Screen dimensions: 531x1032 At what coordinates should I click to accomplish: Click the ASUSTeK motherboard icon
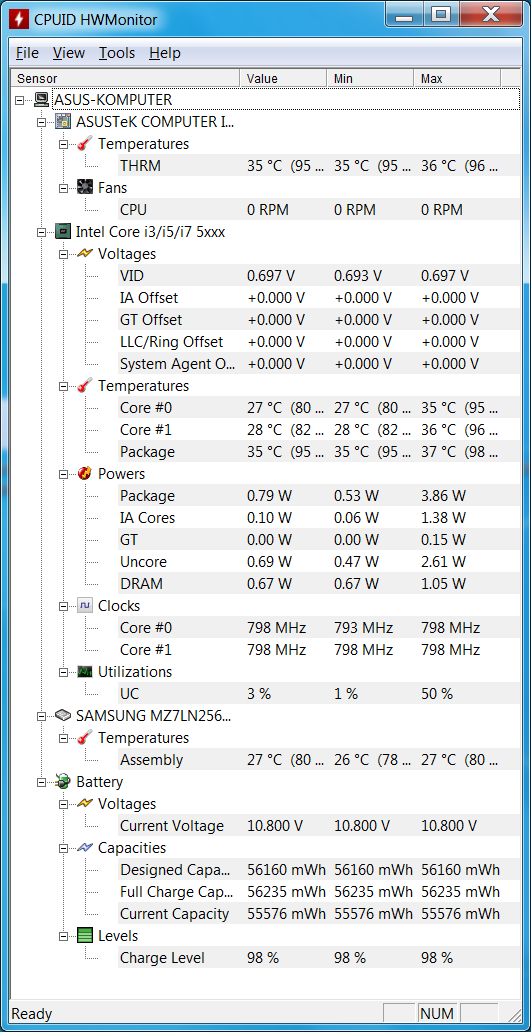click(x=63, y=122)
